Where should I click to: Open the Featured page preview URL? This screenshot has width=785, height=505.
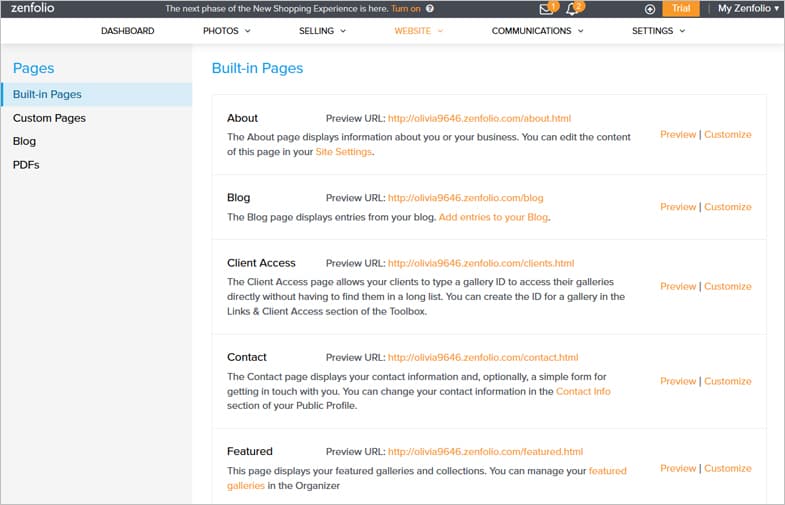(486, 451)
